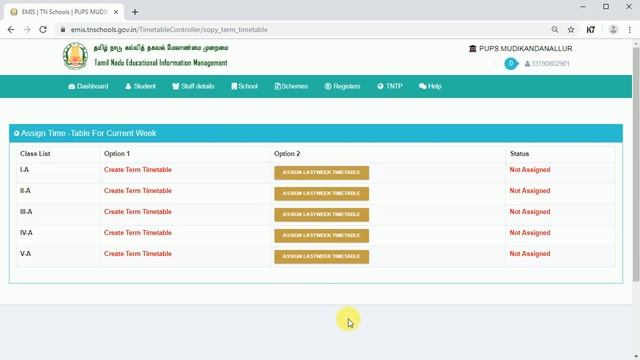Assign lastweek timetable for class I-A

pyautogui.click(x=322, y=173)
